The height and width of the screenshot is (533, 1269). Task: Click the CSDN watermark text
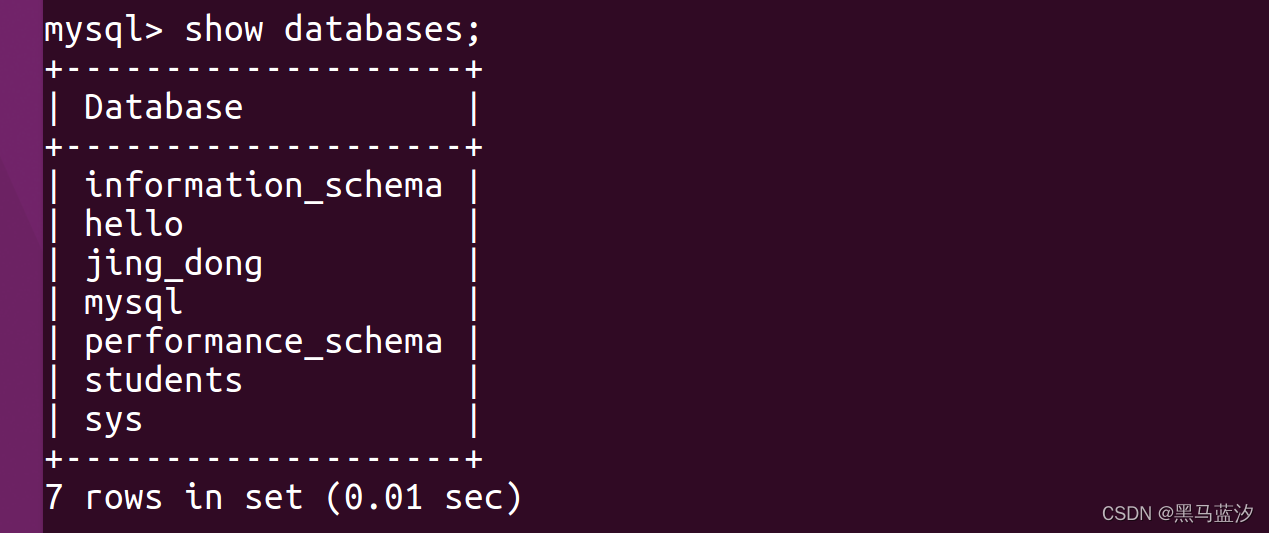(1127, 513)
